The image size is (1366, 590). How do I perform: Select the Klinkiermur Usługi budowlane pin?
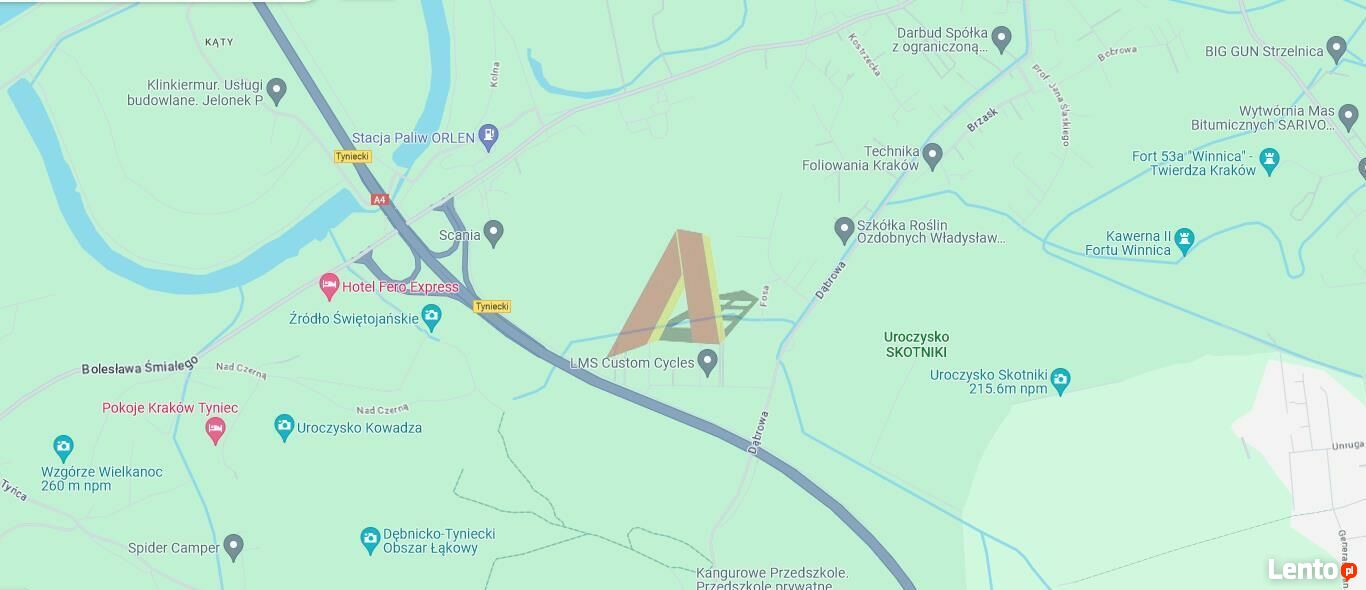pos(277,92)
